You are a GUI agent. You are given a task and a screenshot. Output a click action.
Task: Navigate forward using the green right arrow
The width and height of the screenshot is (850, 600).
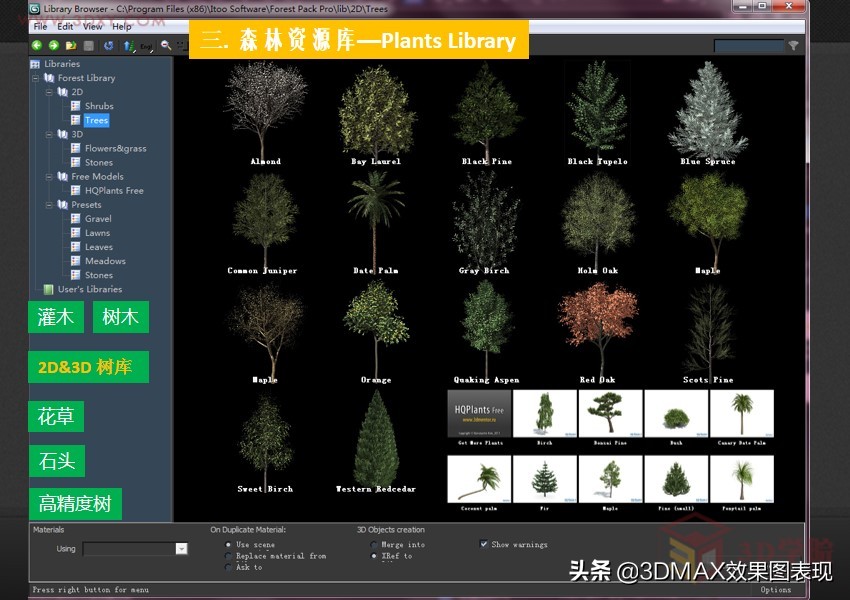tap(54, 45)
